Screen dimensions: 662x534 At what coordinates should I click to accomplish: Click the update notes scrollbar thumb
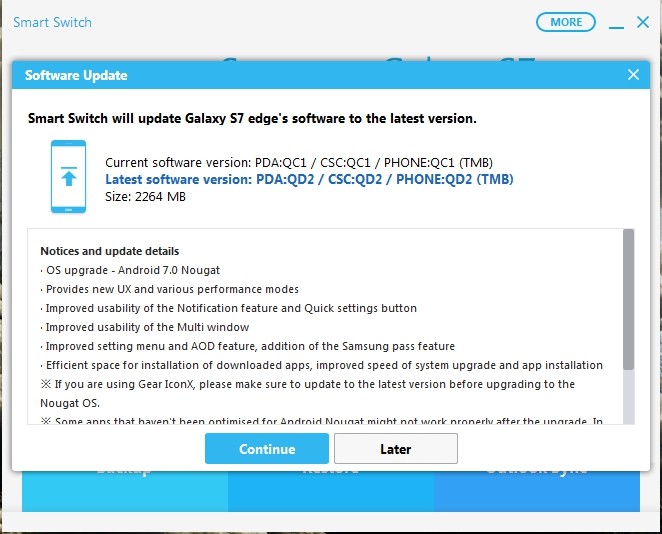pyautogui.click(x=628, y=300)
